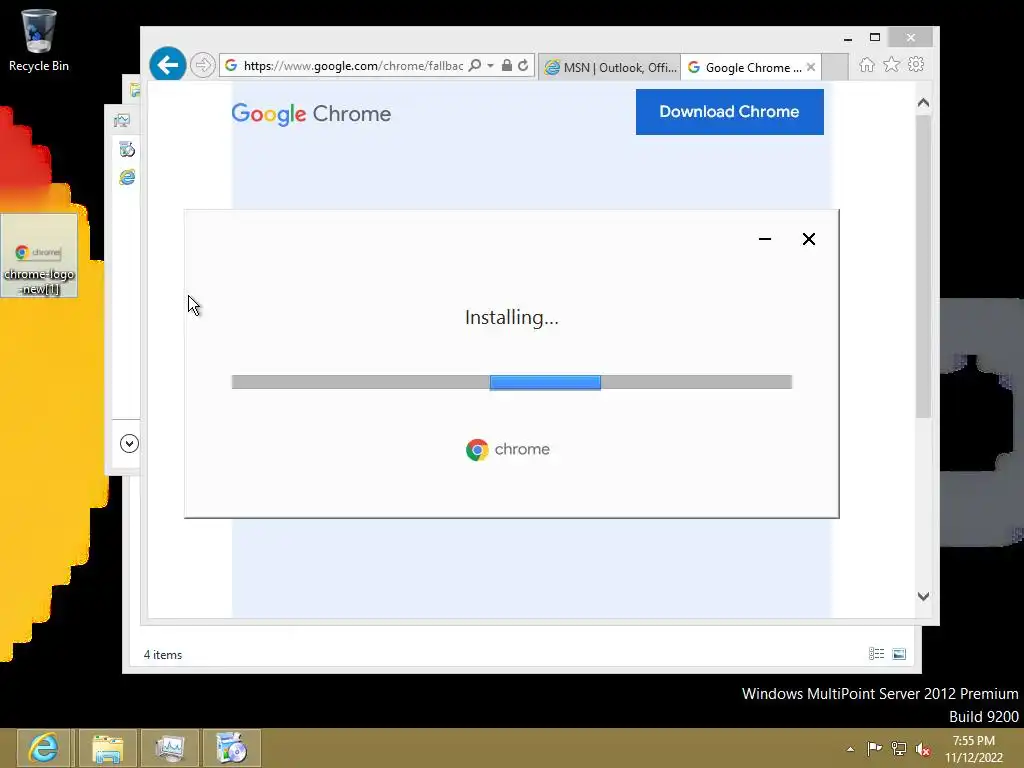This screenshot has width=1024, height=768.
Task: Click the 4 items status text in Explorer
Action: tap(163, 655)
